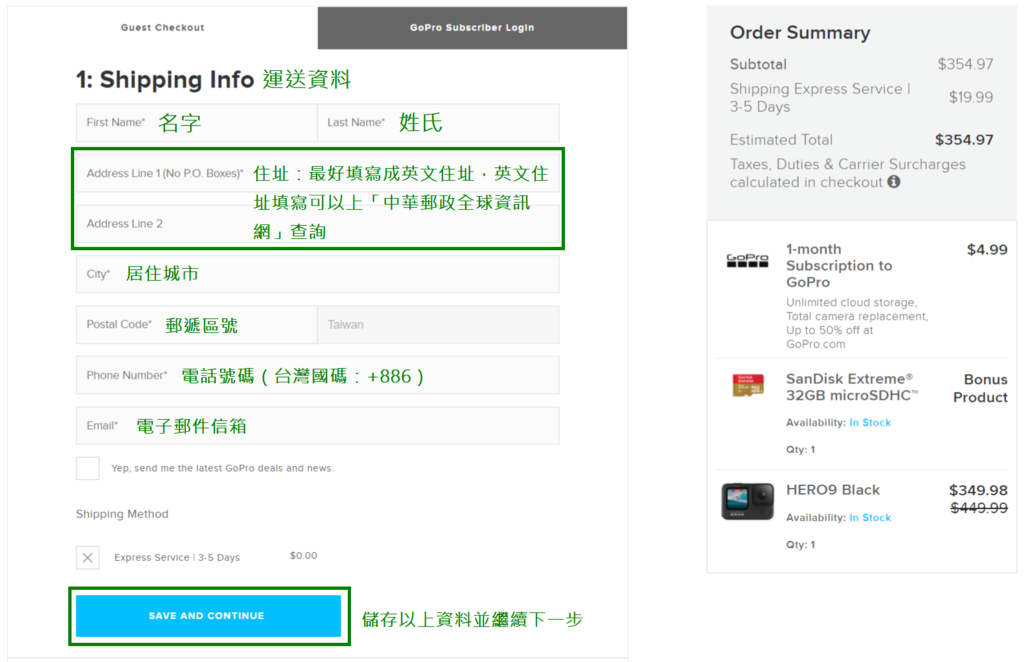Click into the Email field
Screen dimensions: 1024x662
click(317, 426)
